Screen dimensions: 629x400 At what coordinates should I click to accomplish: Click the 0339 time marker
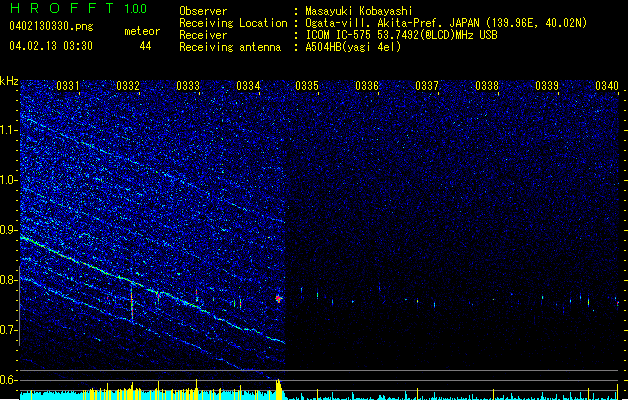click(547, 86)
